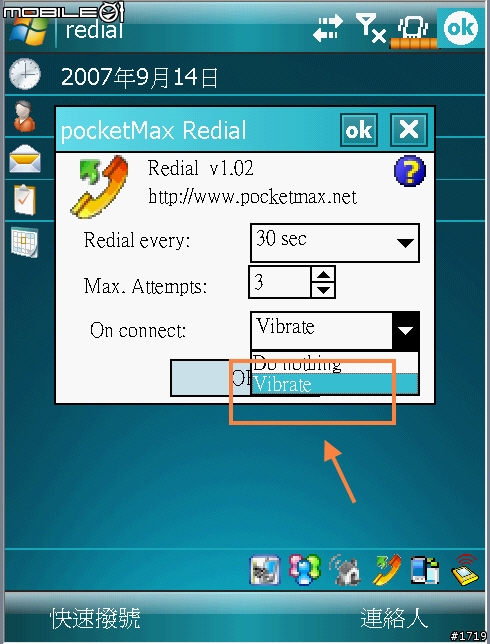The height and width of the screenshot is (644, 490).
Task: Open the wireless home tray icon
Action: click(345, 569)
